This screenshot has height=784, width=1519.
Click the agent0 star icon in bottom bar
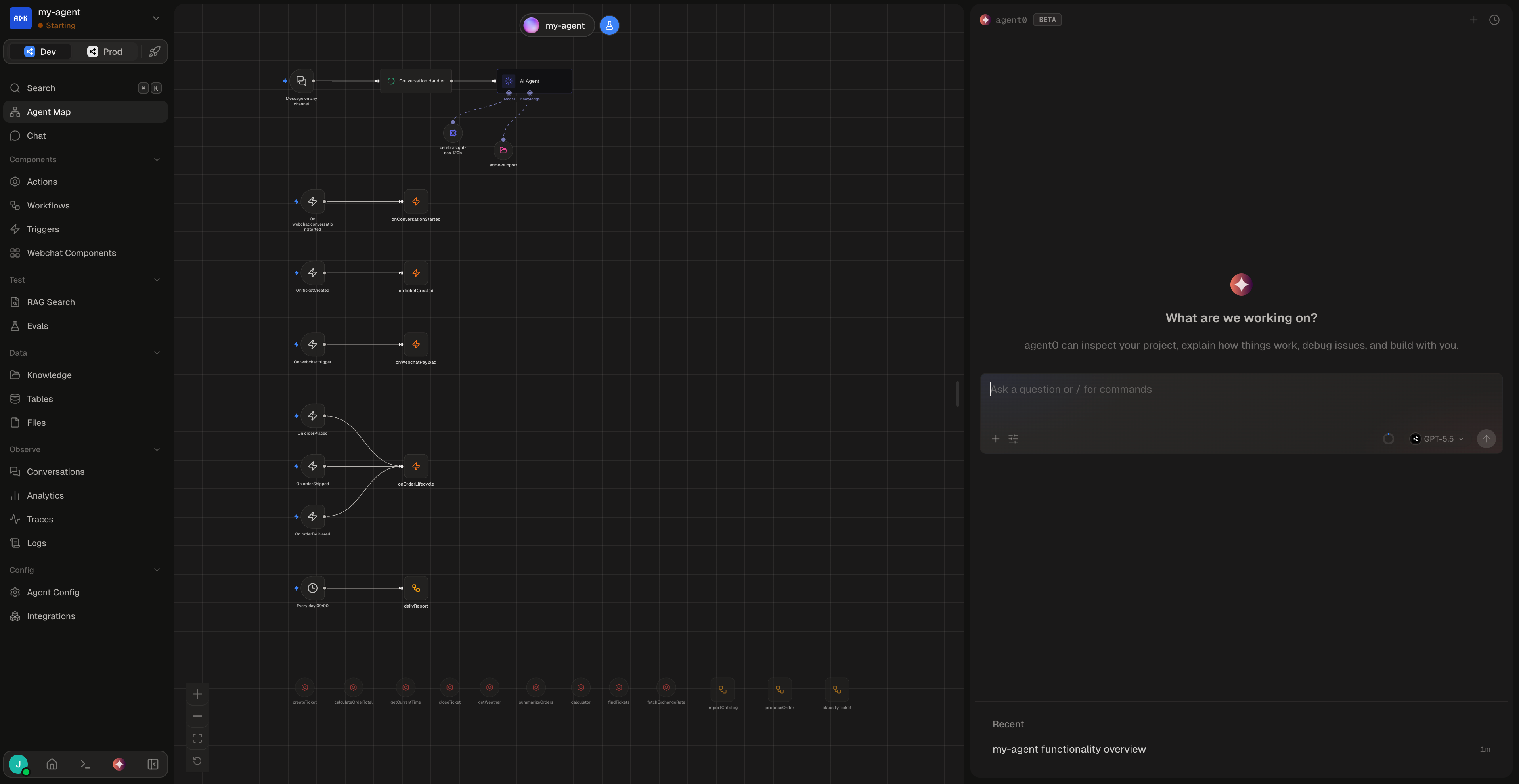point(119,765)
